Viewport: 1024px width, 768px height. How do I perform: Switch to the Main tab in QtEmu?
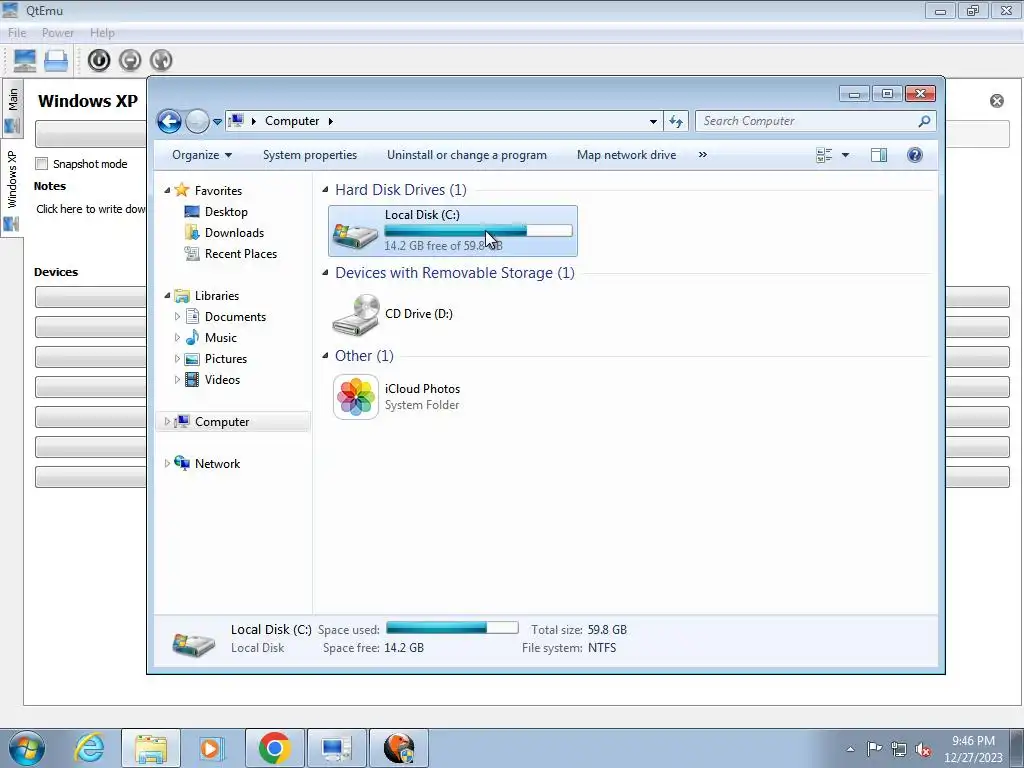12,110
